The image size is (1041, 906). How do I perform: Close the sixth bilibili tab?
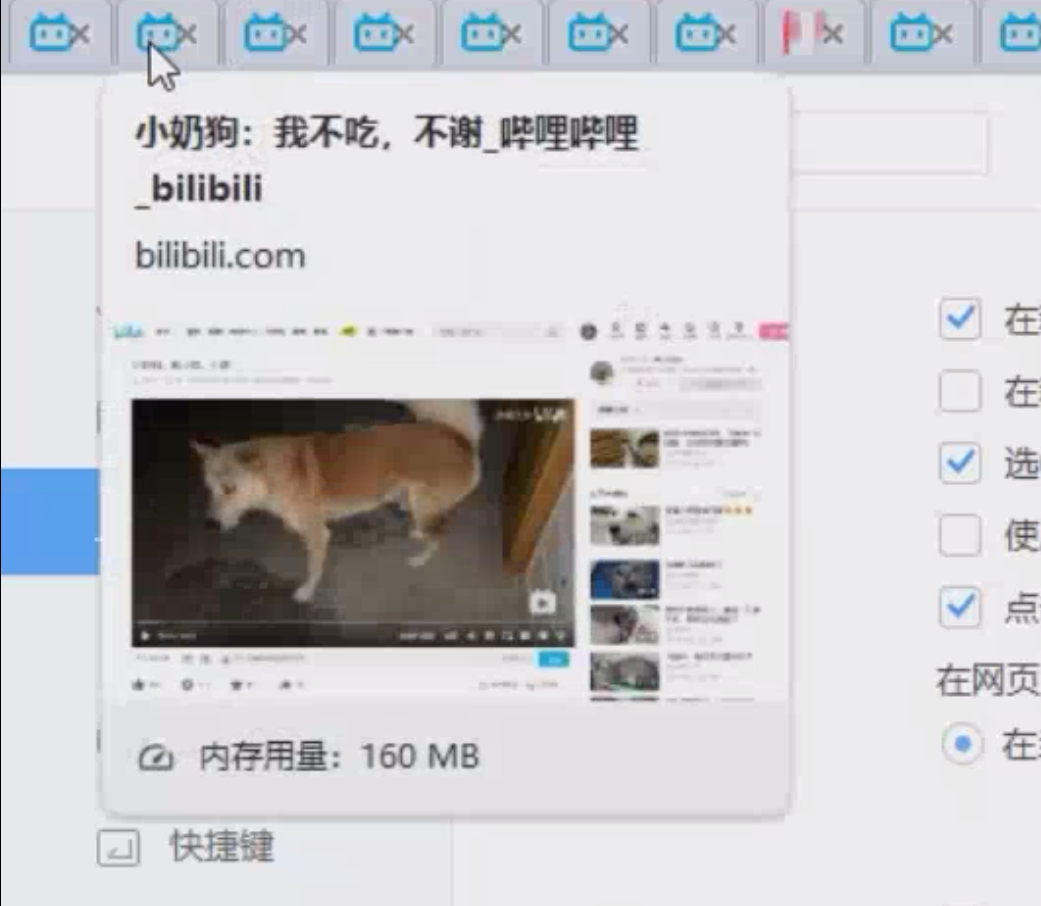click(619, 34)
